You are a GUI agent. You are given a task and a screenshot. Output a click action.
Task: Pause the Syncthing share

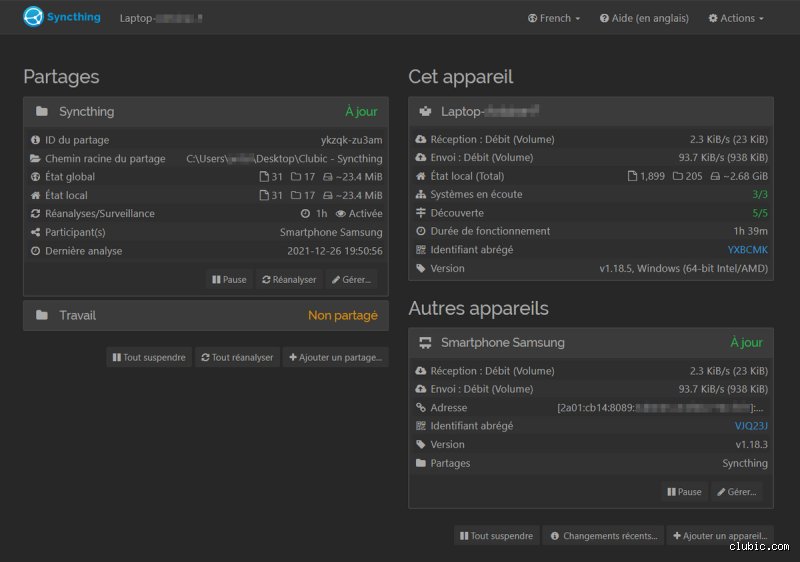tap(229, 279)
